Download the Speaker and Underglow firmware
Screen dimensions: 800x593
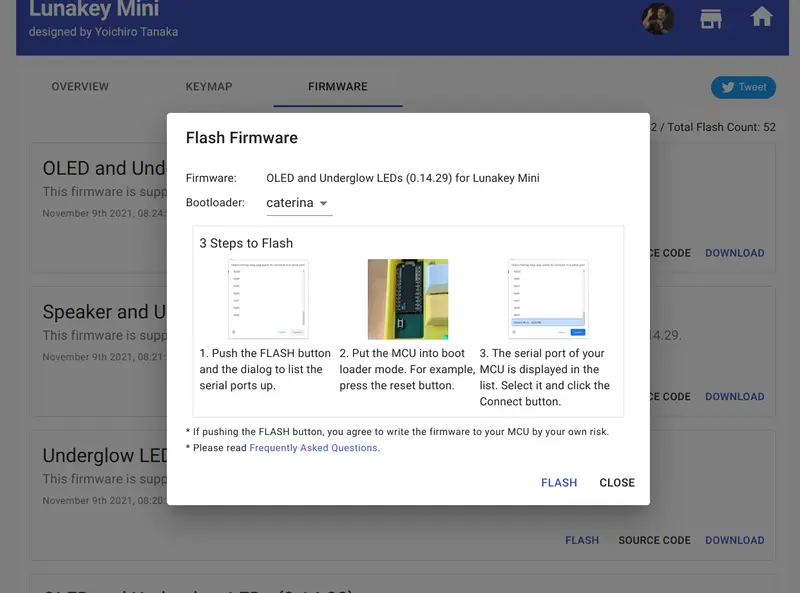coord(734,397)
